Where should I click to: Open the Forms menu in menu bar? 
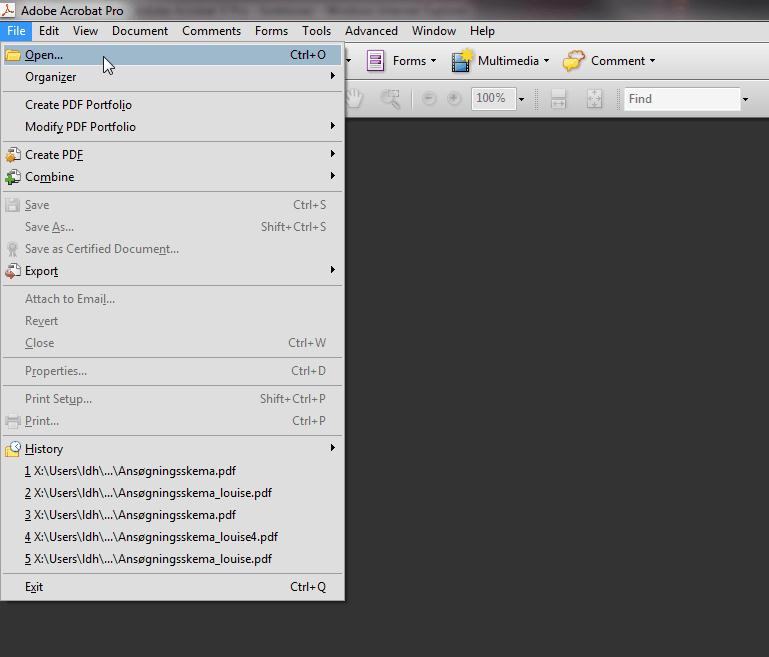click(271, 31)
